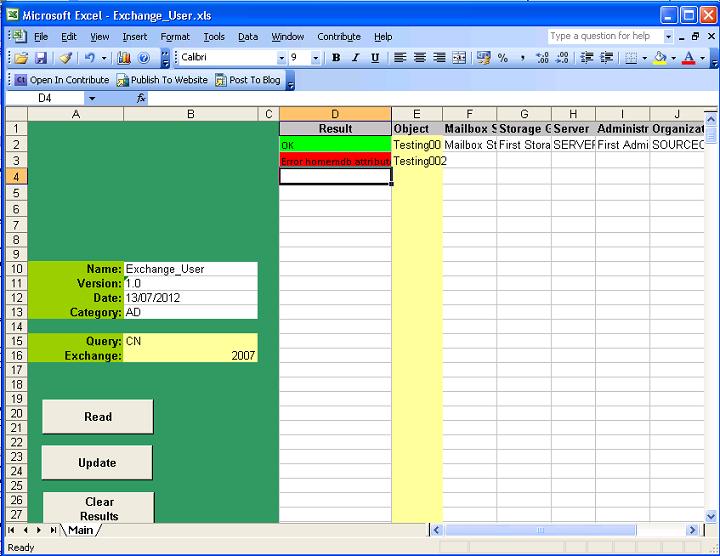This screenshot has height=556, width=720.
Task: Toggle Bold formatting
Action: point(336,58)
